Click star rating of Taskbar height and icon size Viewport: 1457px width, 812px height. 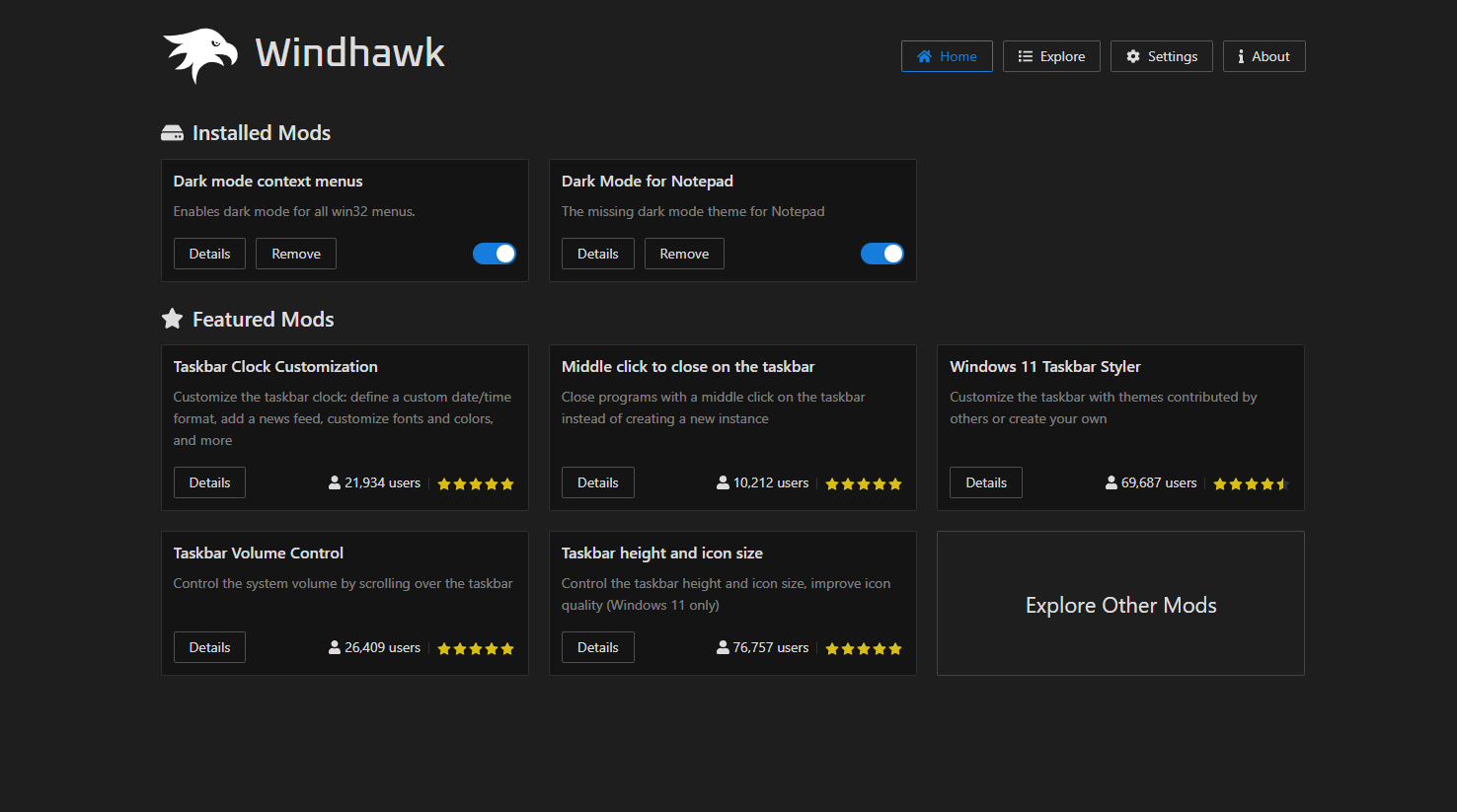click(864, 648)
